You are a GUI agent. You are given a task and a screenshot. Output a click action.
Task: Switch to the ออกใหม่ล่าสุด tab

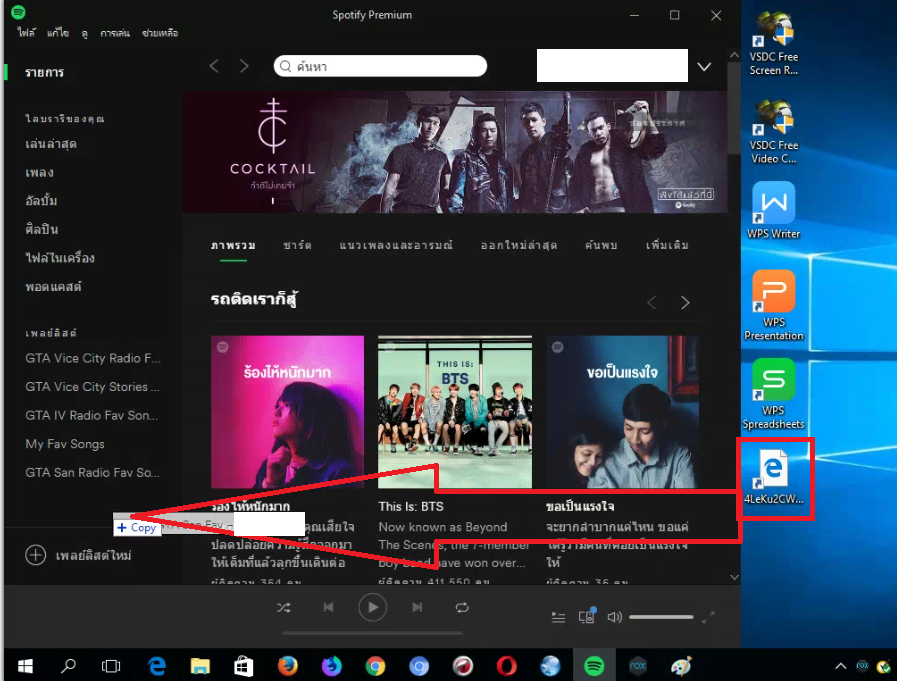tap(519, 246)
